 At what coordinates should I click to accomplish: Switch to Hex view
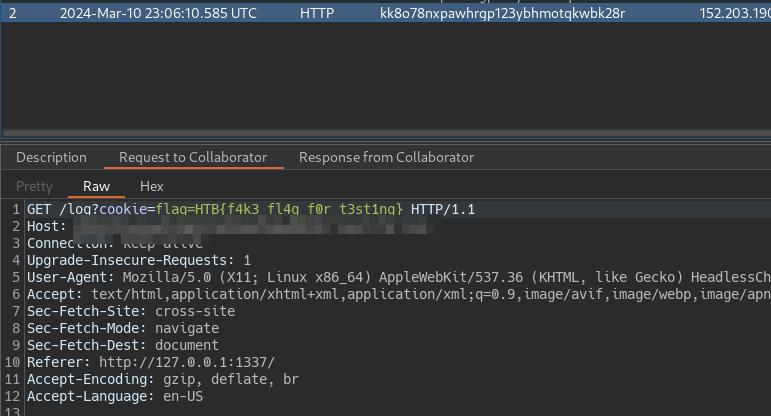point(152,186)
